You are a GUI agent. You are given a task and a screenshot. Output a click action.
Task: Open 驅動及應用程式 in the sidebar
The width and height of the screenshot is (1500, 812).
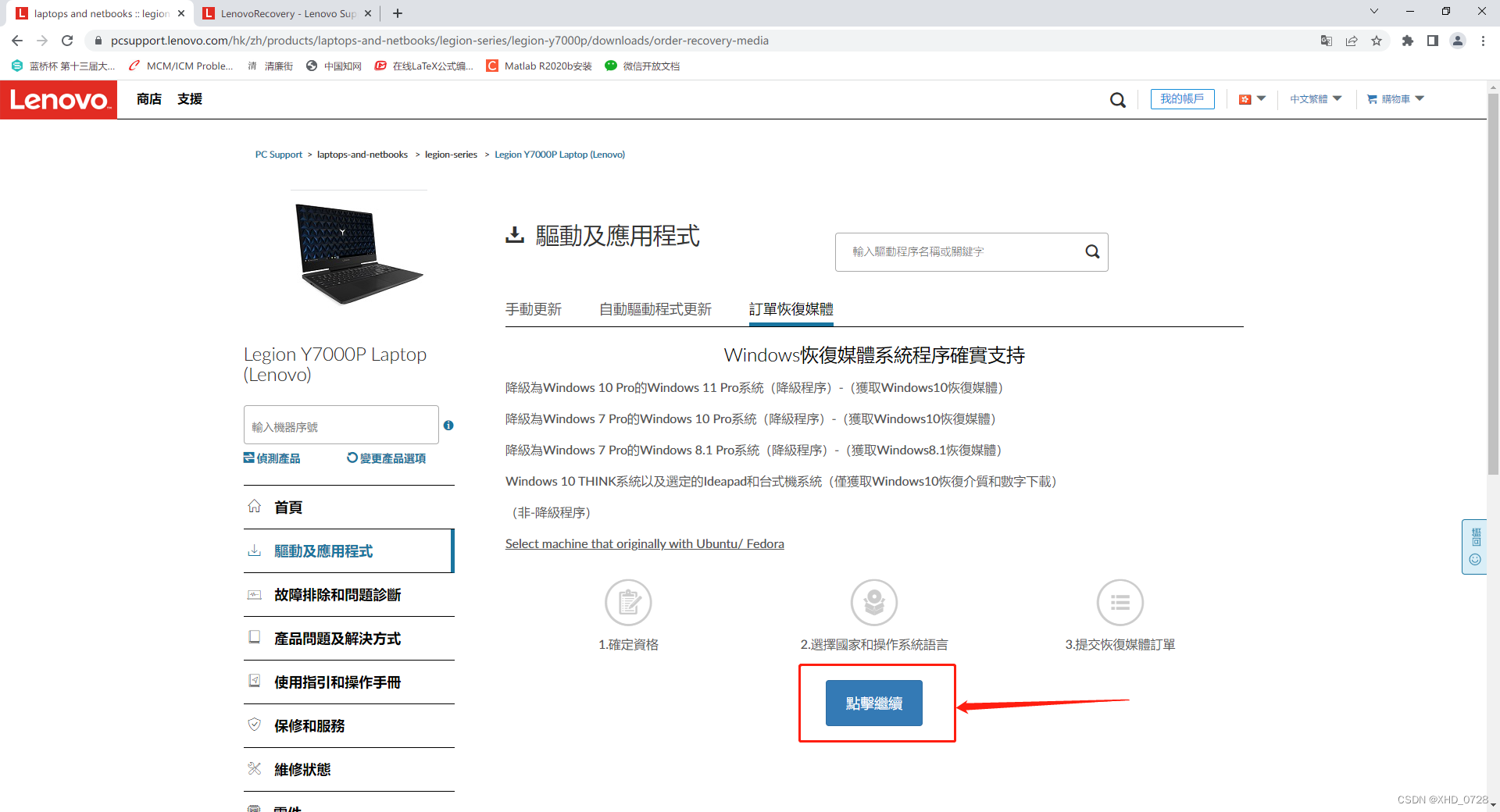coord(349,551)
